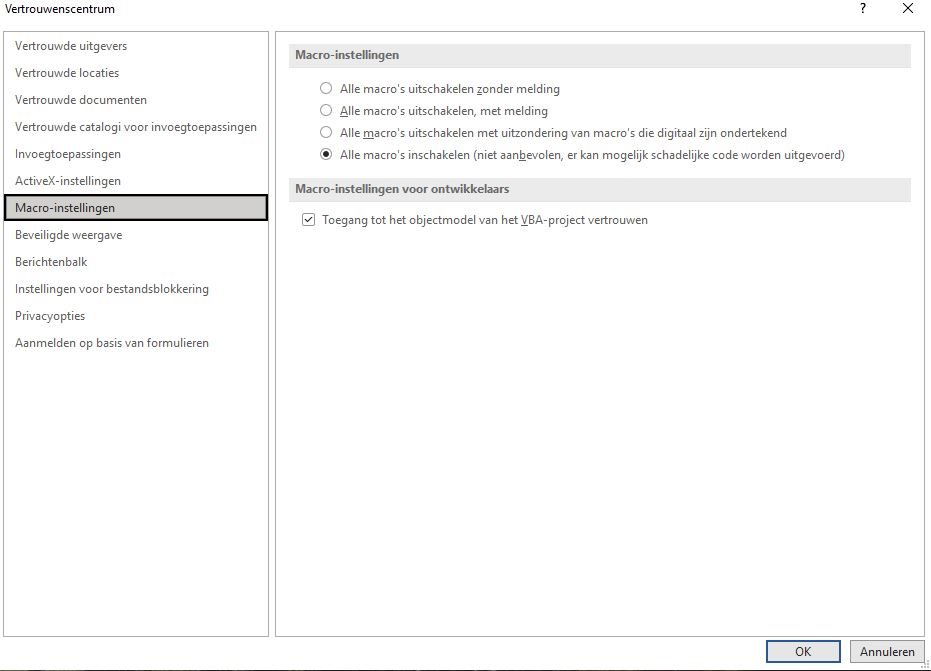Select Macro-instellingen in sidebar

(x=135, y=208)
